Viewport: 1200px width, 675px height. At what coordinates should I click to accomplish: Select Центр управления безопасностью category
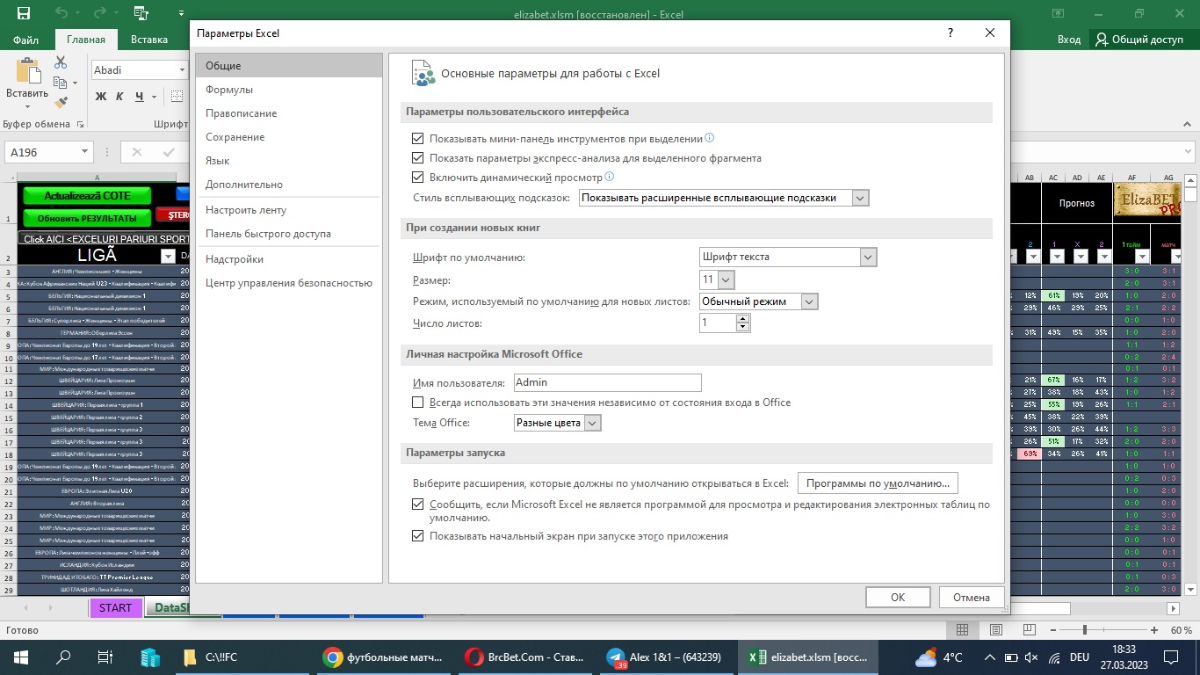(289, 283)
